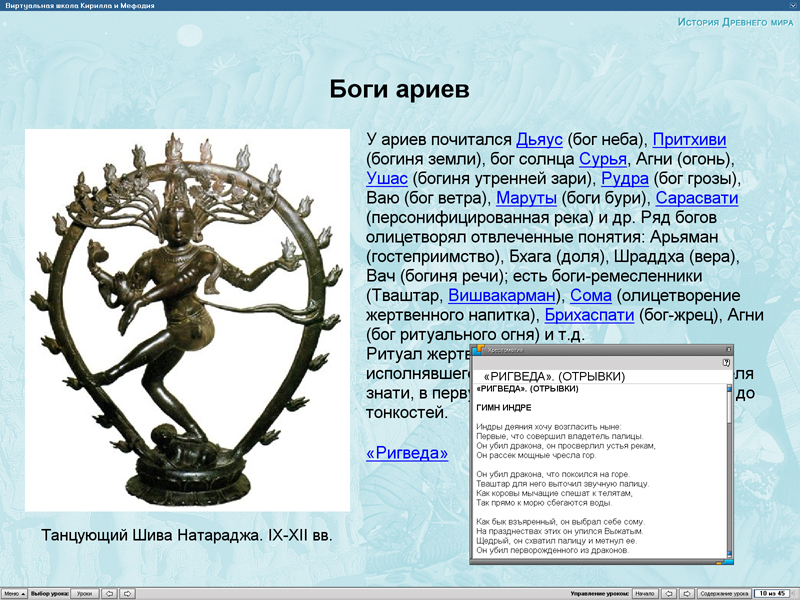Viewport: 800px width, 600px height.
Task: Click the 'ГИМН ИНДРЕ' heading in popup
Action: coord(504,408)
